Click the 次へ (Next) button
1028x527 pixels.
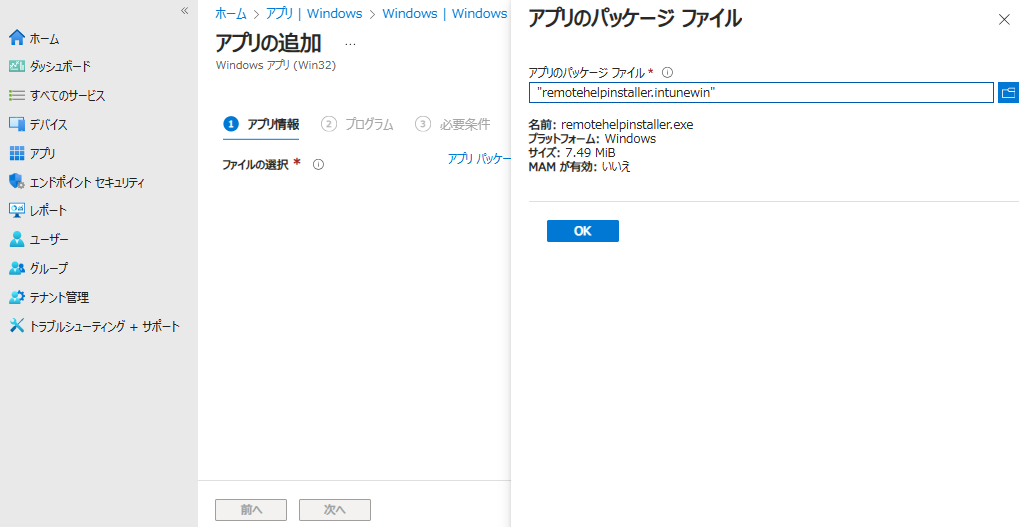(335, 509)
